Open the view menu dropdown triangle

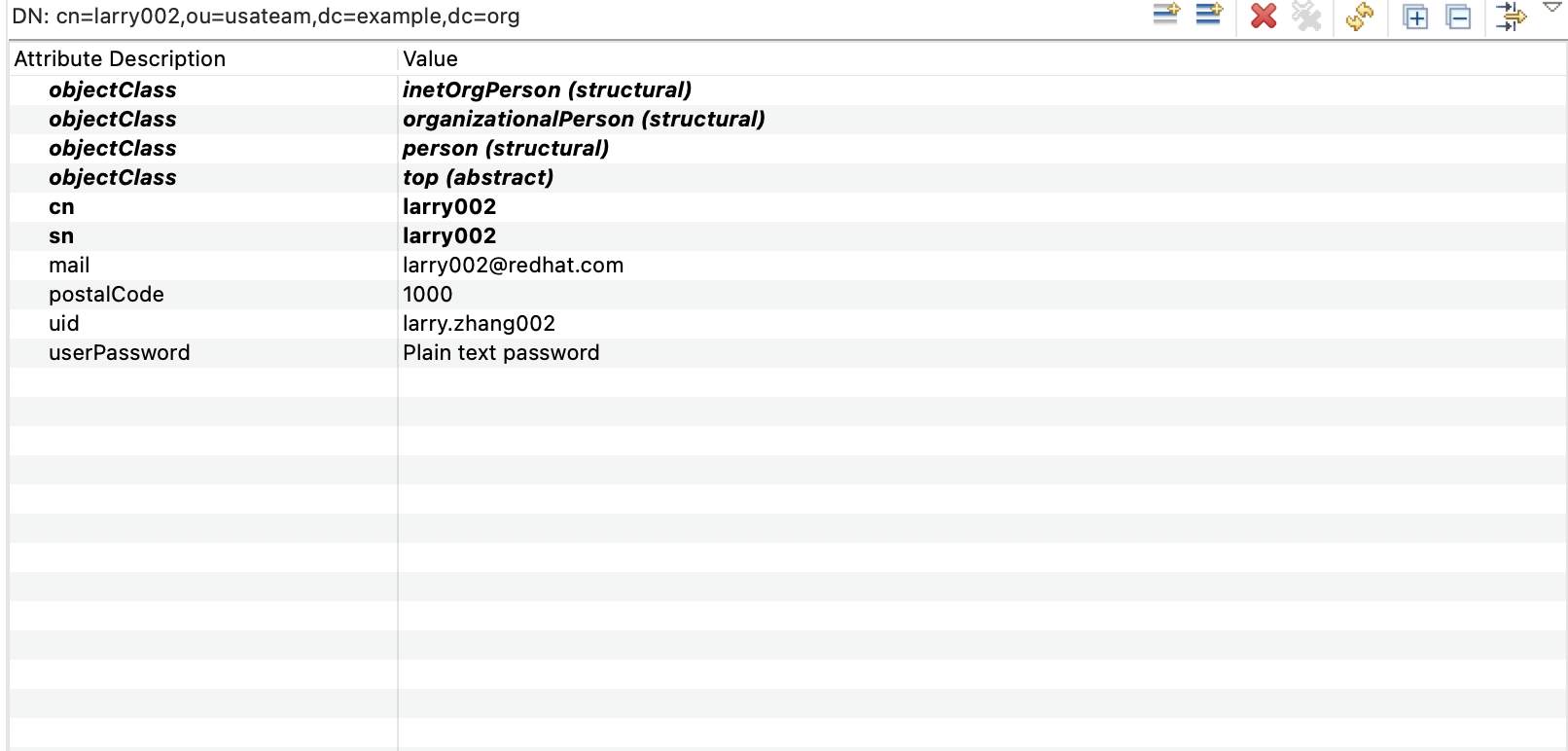[x=1552, y=8]
